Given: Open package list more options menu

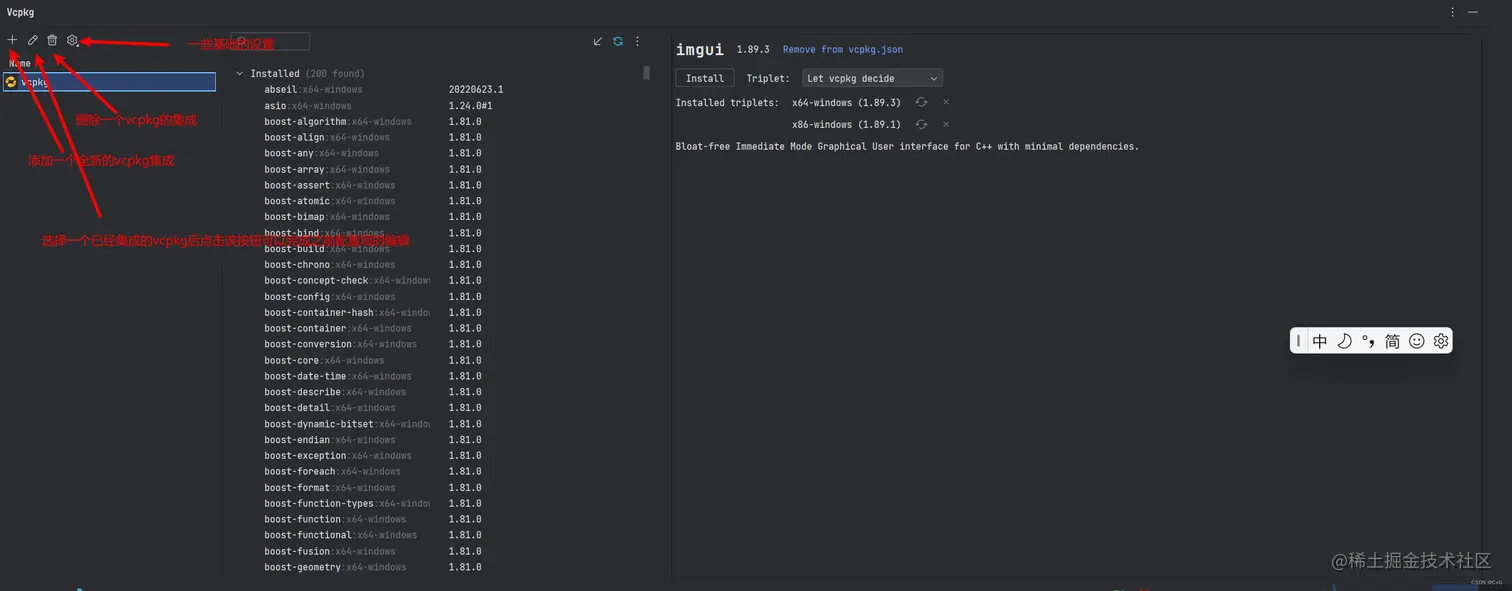Looking at the screenshot, I should (637, 41).
